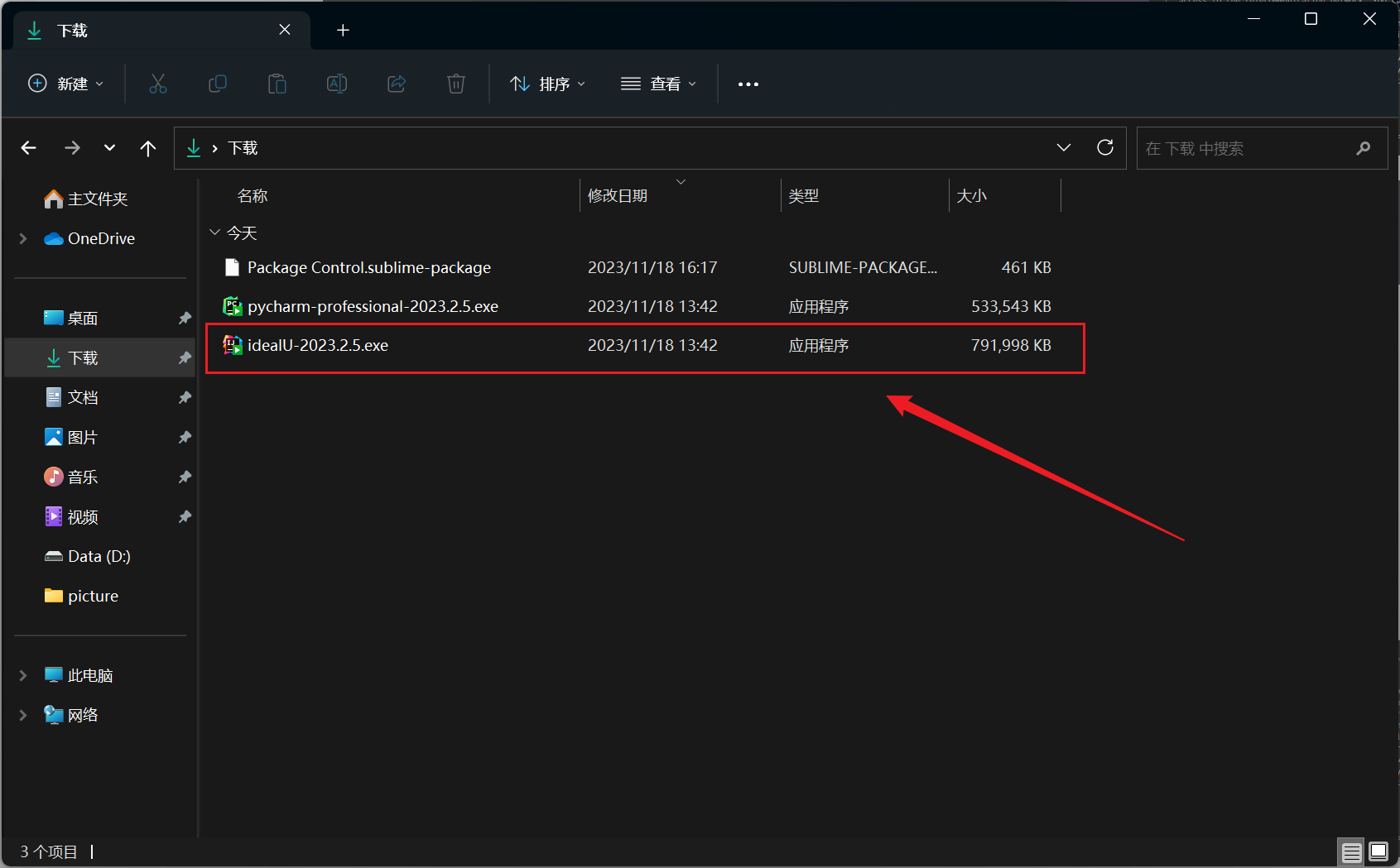This screenshot has width=1400, height=868.
Task: Sort by 名称 column header
Action: click(253, 196)
